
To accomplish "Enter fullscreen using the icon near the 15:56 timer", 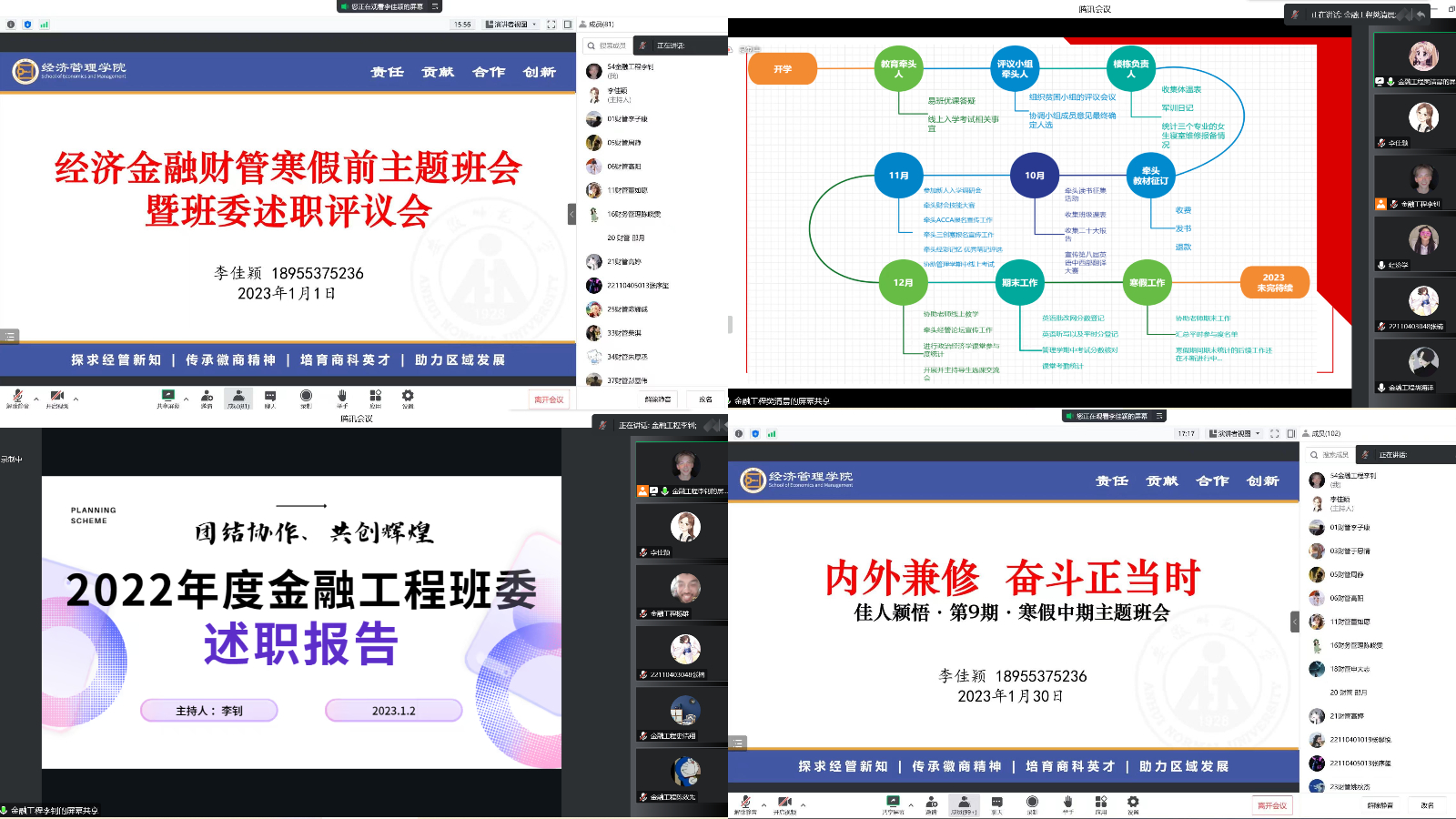I will pos(551,25).
